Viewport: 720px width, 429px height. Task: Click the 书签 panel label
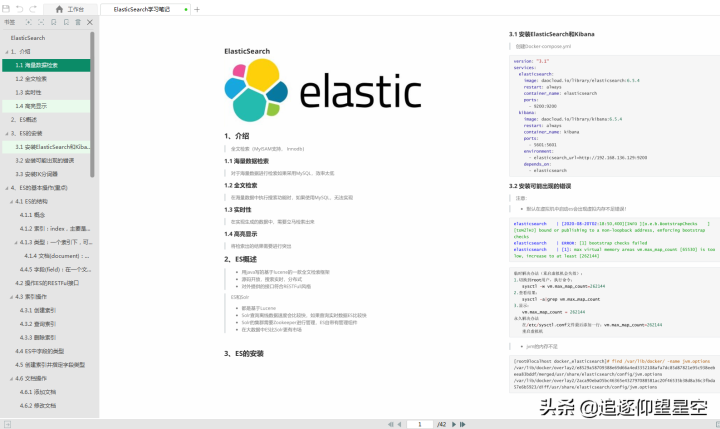[10, 22]
